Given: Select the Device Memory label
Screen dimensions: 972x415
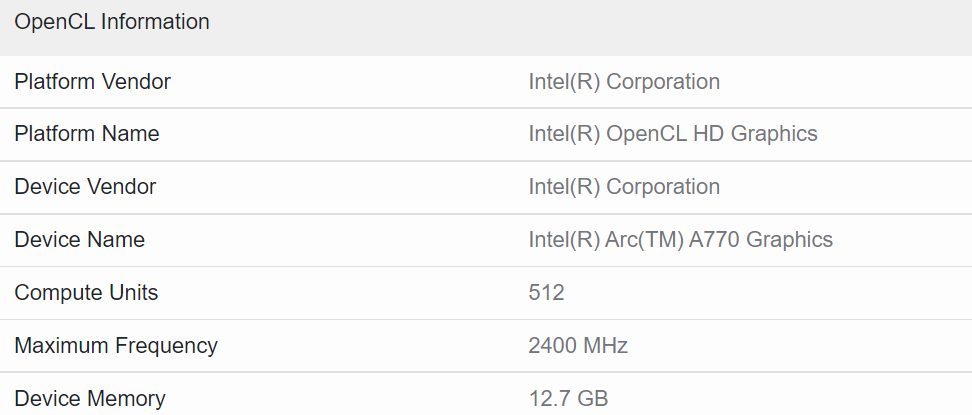Looking at the screenshot, I should coord(90,399).
